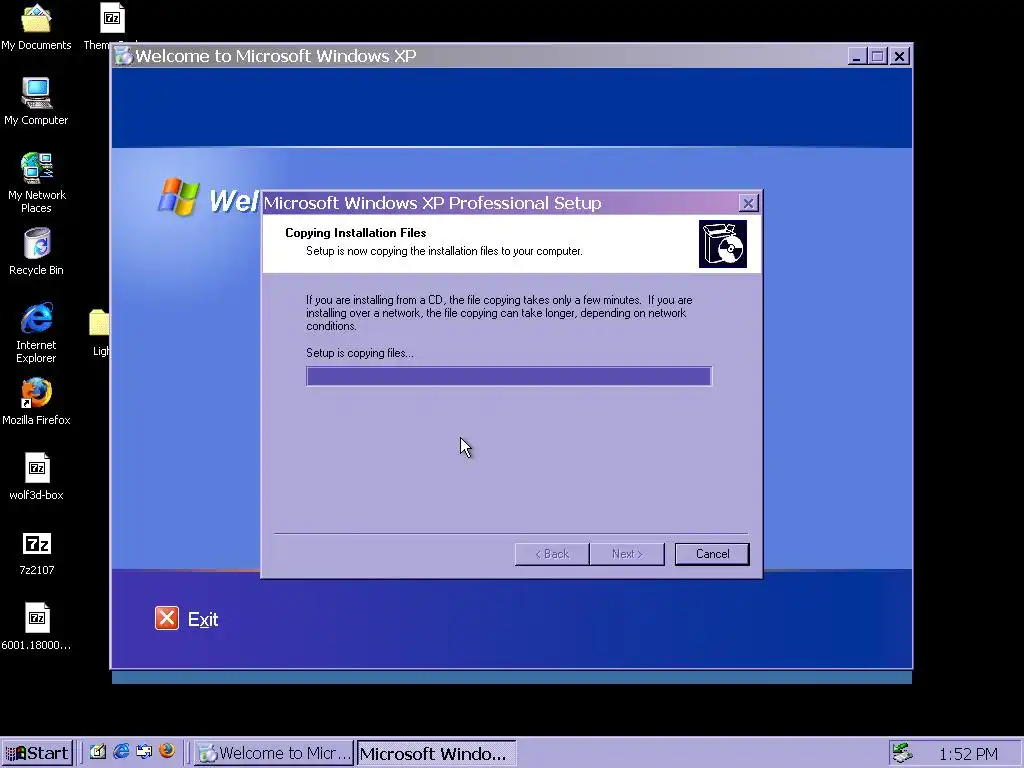1024x768 pixels.
Task: Launch Firefox from quick launch bar
Action: tap(167, 751)
